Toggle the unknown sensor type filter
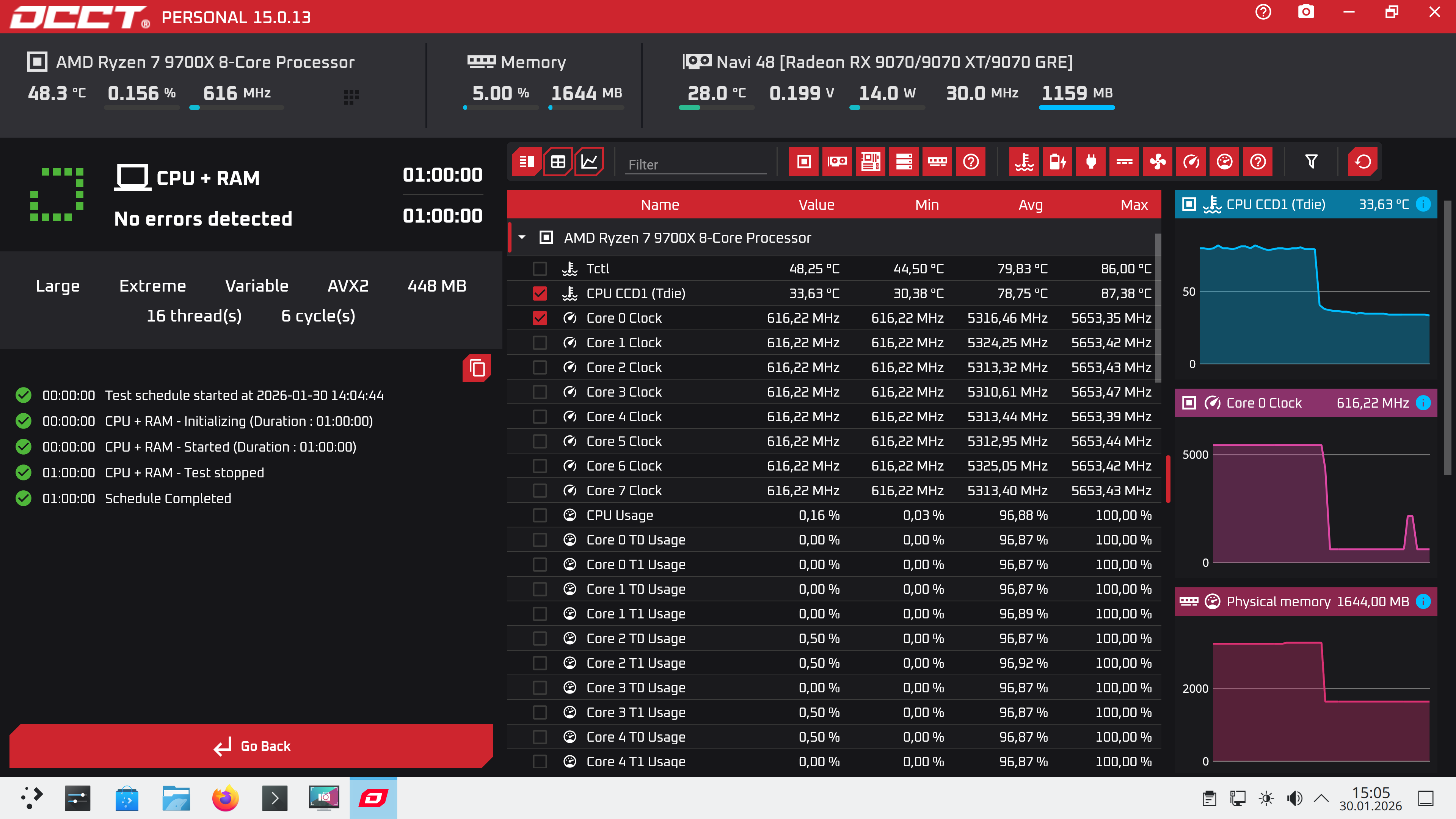Screen dimensions: 1456x819 (1258, 162)
